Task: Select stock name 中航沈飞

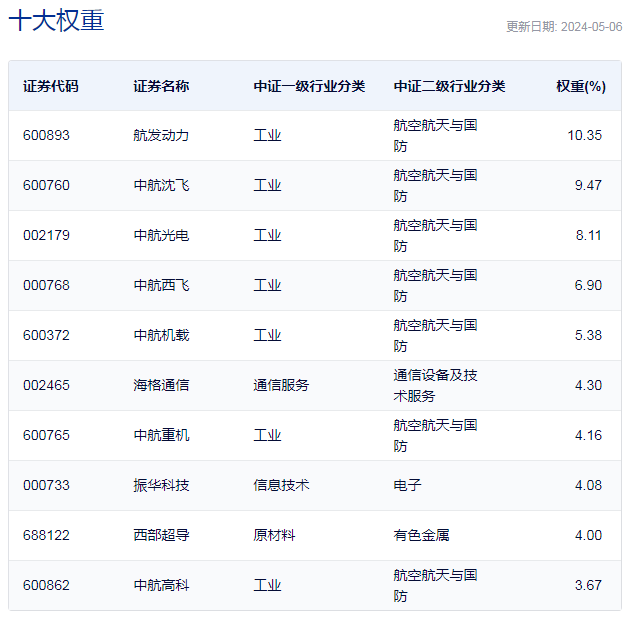Action: pos(161,185)
